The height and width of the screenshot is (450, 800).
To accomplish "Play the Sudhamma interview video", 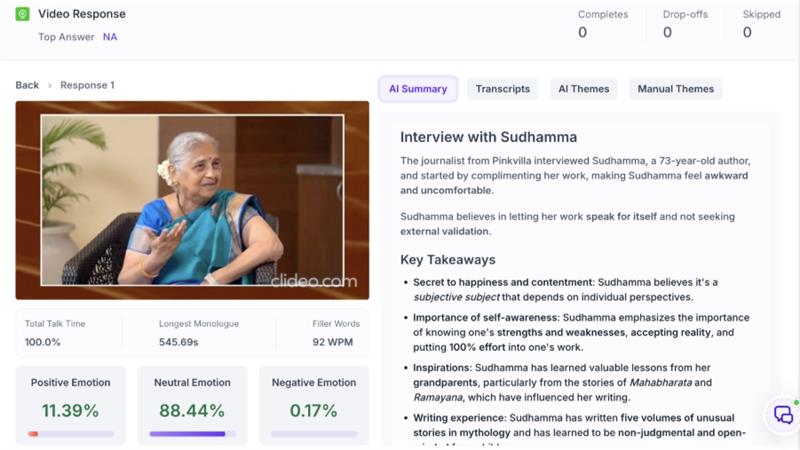I will (x=192, y=200).
